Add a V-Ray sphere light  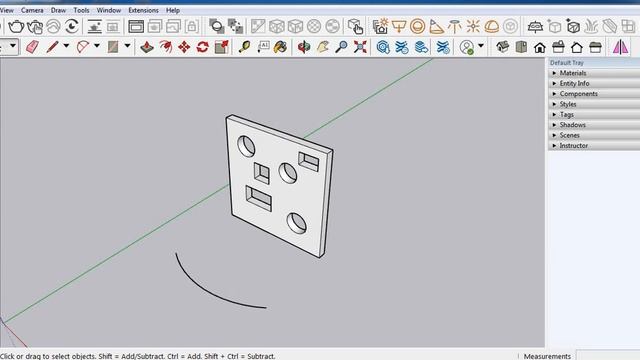(418, 27)
